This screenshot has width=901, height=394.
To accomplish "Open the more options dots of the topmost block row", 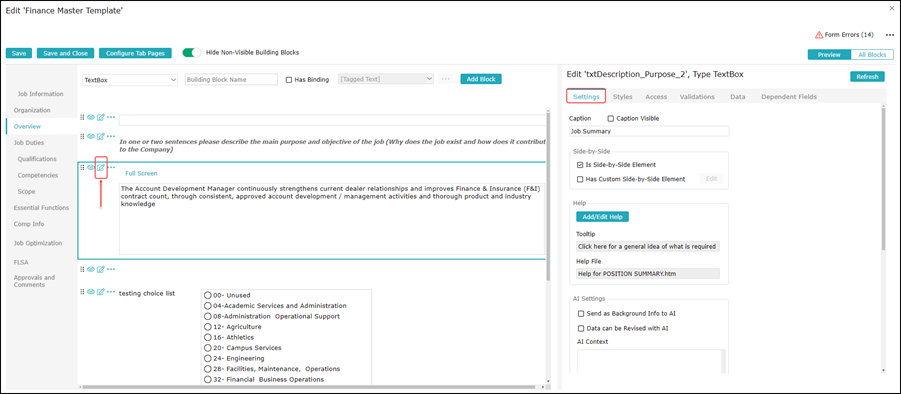I will point(111,117).
